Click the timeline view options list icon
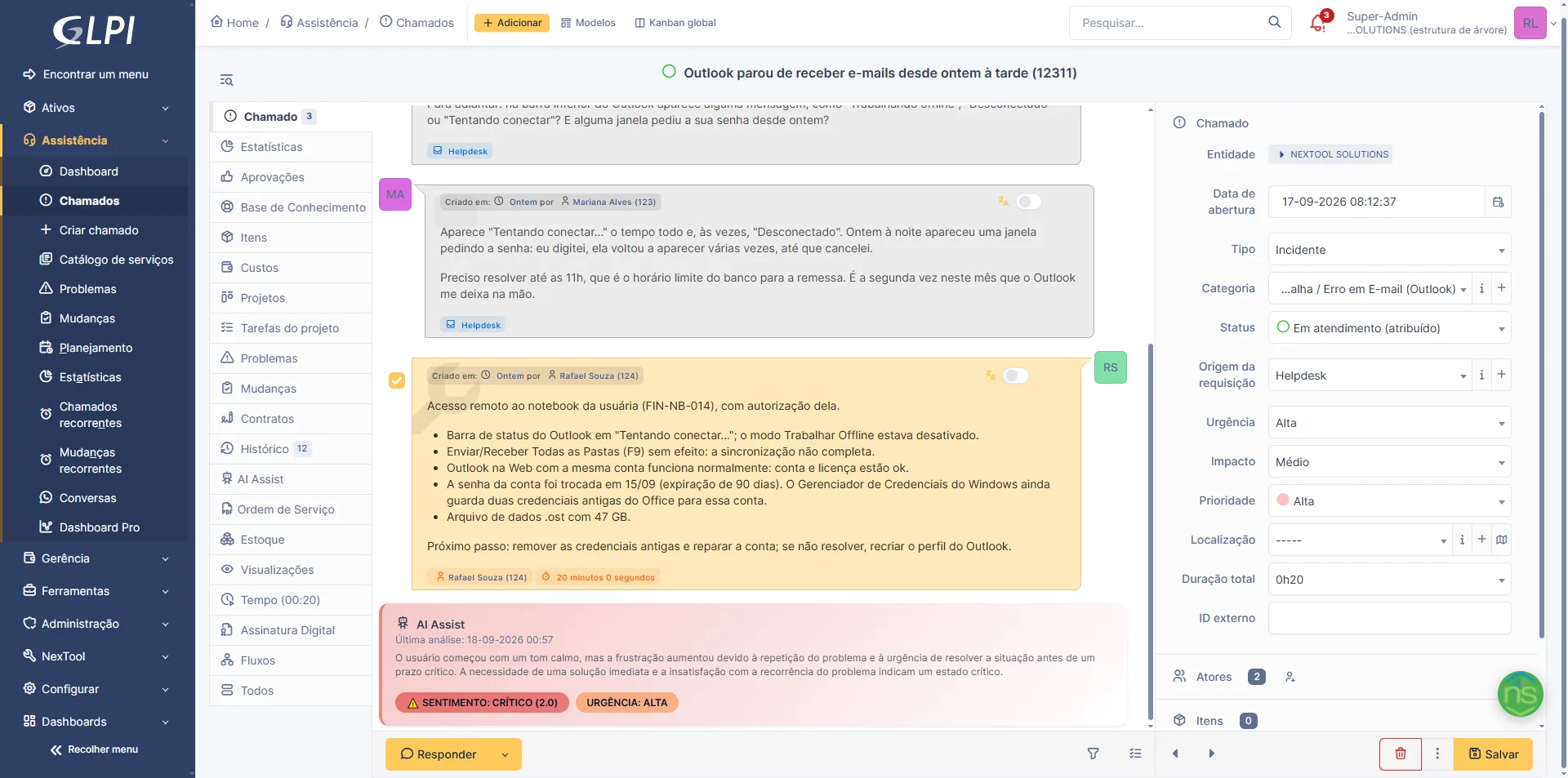The width and height of the screenshot is (1568, 778). tap(1135, 754)
